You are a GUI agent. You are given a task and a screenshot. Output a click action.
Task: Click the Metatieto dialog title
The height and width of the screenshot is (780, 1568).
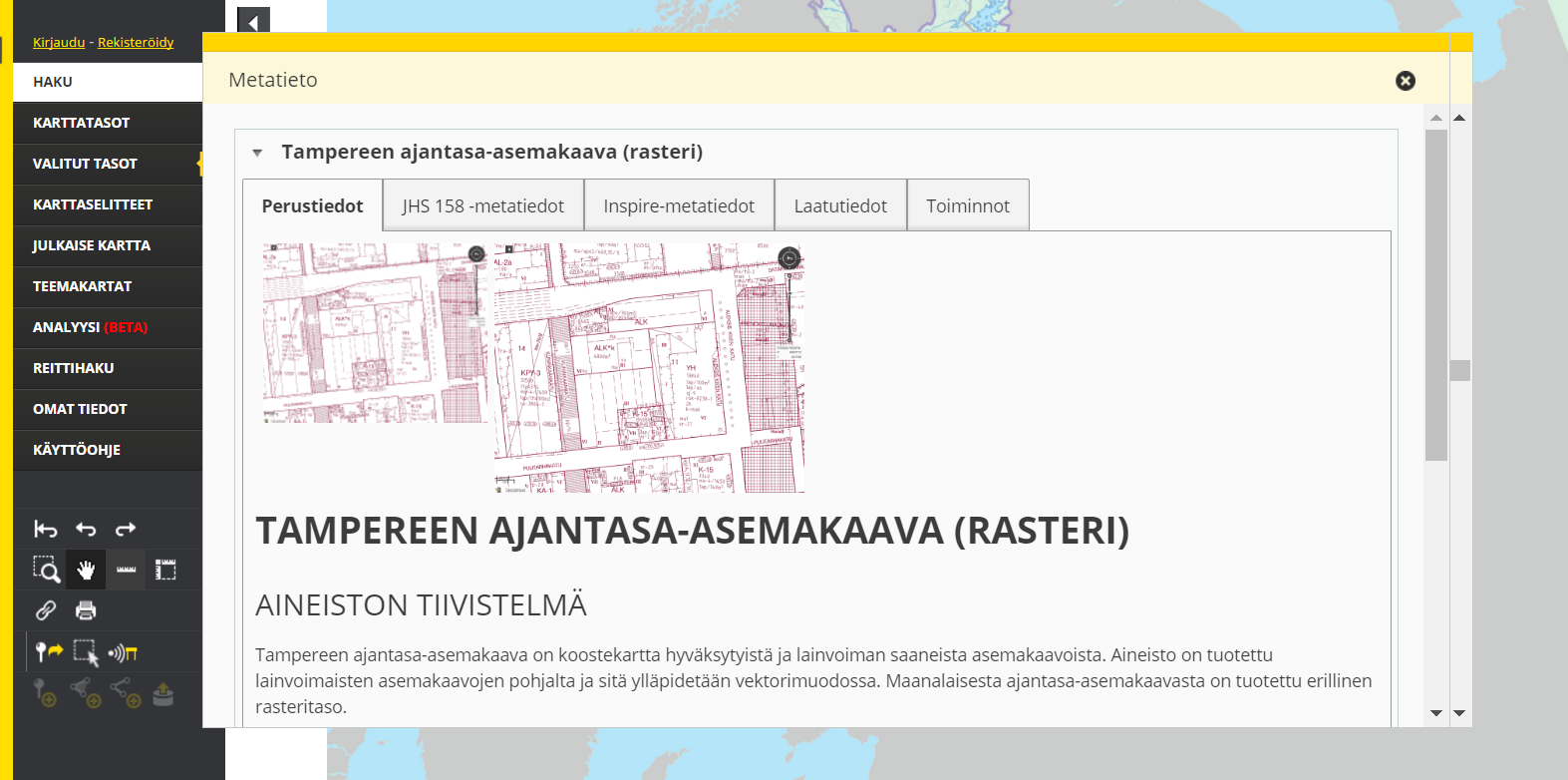273,80
